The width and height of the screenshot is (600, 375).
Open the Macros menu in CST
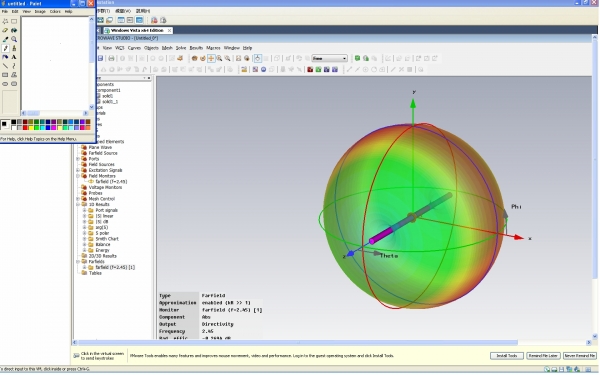click(x=213, y=48)
